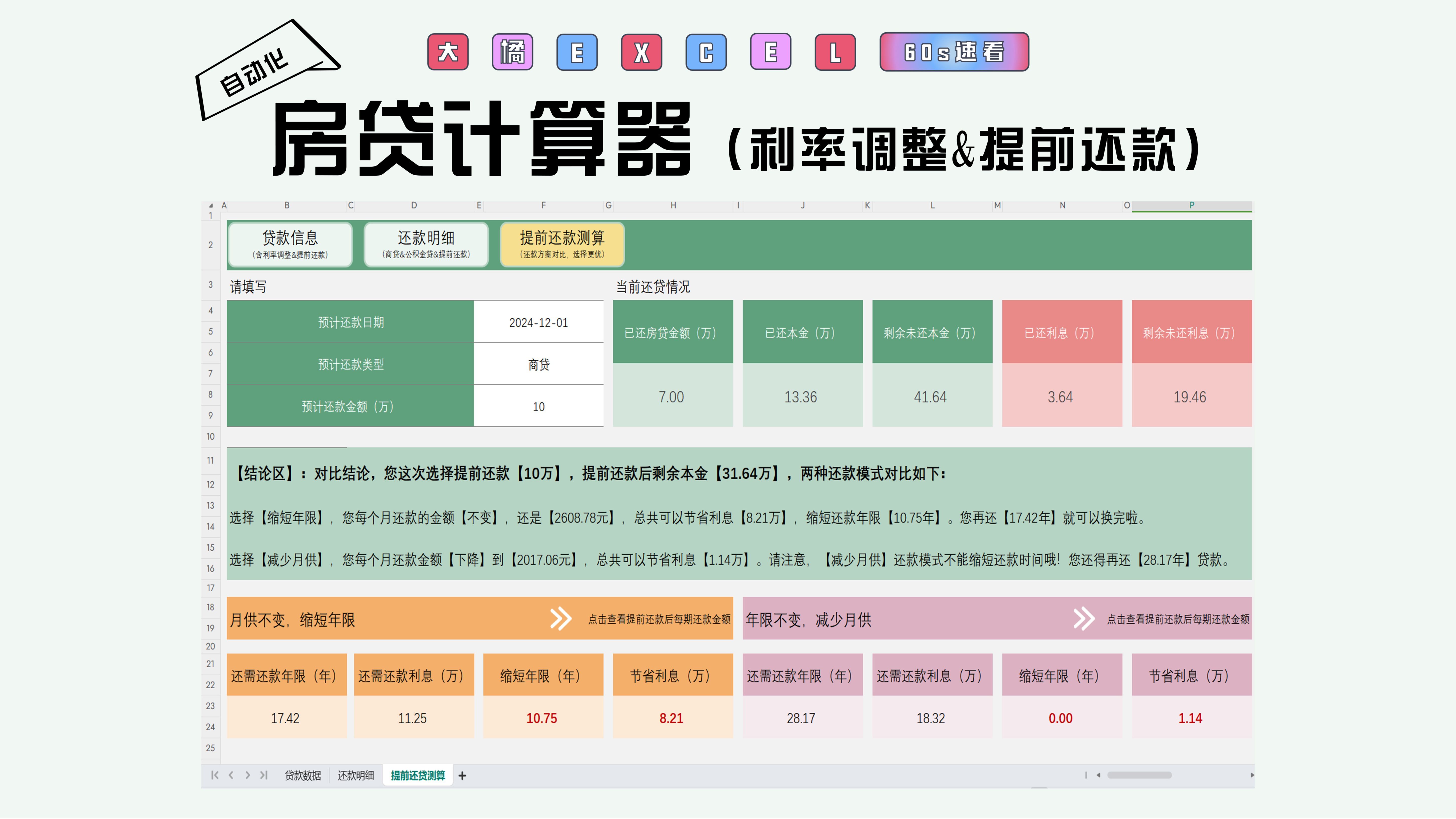Viewport: 1456px width, 819px height.
Task: Click the 橘 title tile
Action: (513, 52)
